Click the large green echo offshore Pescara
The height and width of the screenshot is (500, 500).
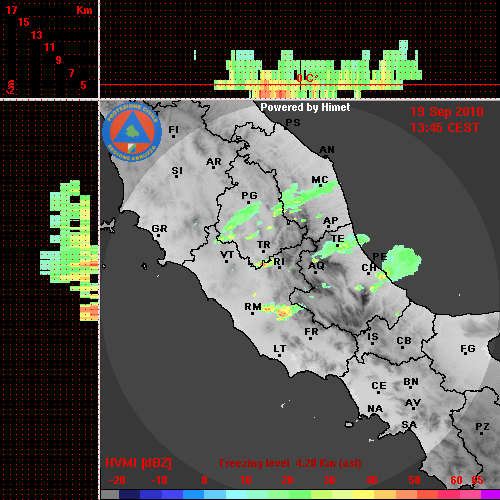coord(402,262)
